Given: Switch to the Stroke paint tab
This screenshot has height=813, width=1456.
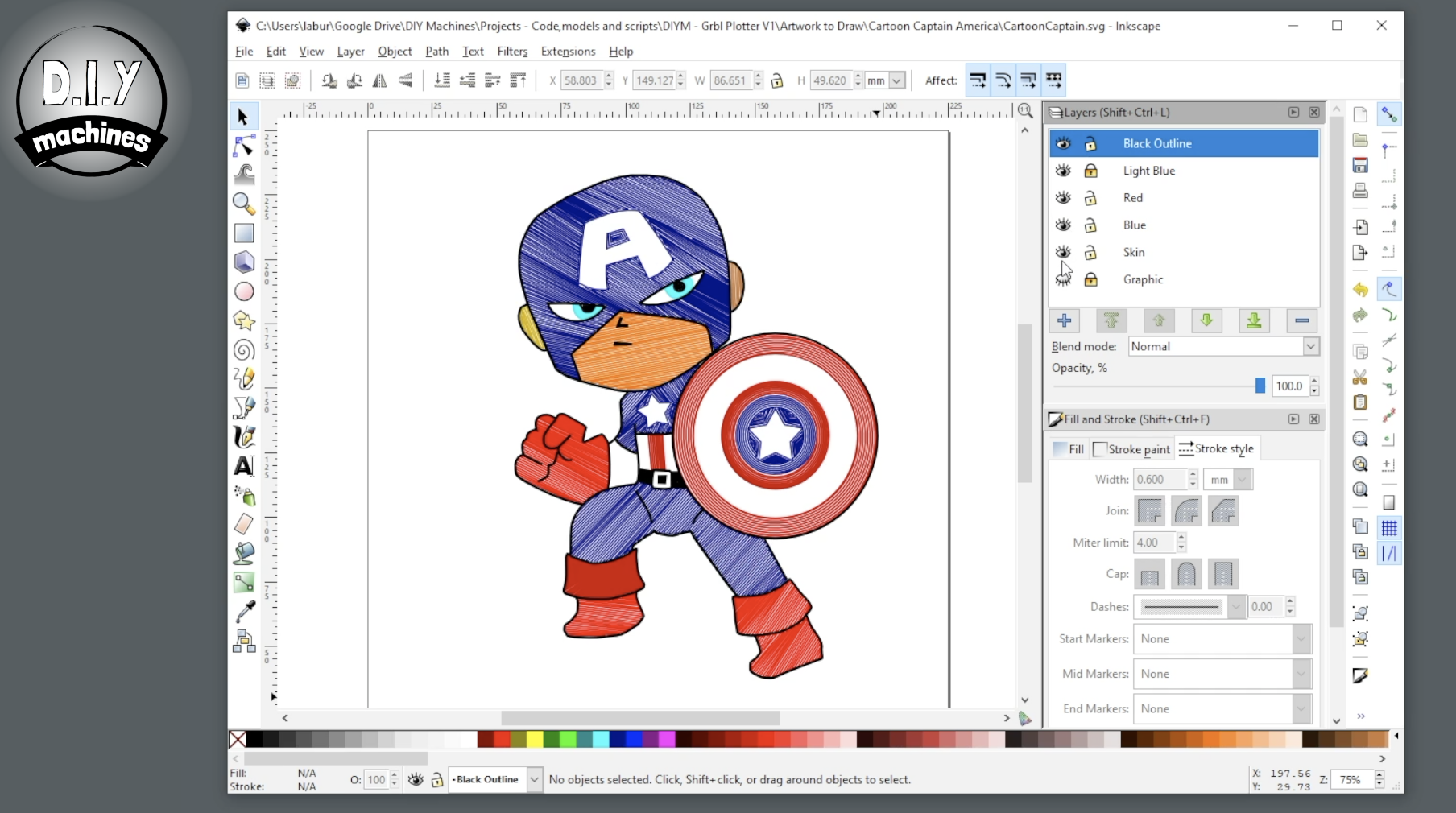Looking at the screenshot, I should tap(1132, 449).
